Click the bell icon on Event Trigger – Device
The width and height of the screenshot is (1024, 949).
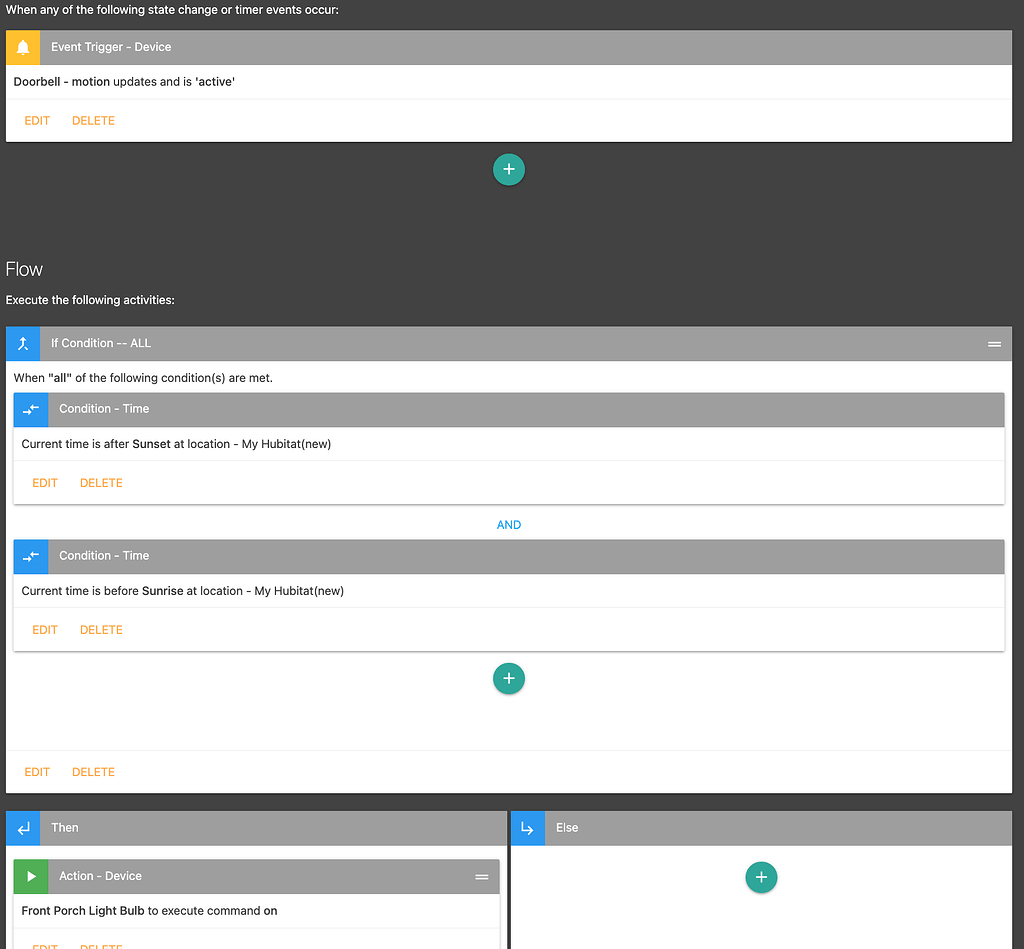click(x=22, y=47)
